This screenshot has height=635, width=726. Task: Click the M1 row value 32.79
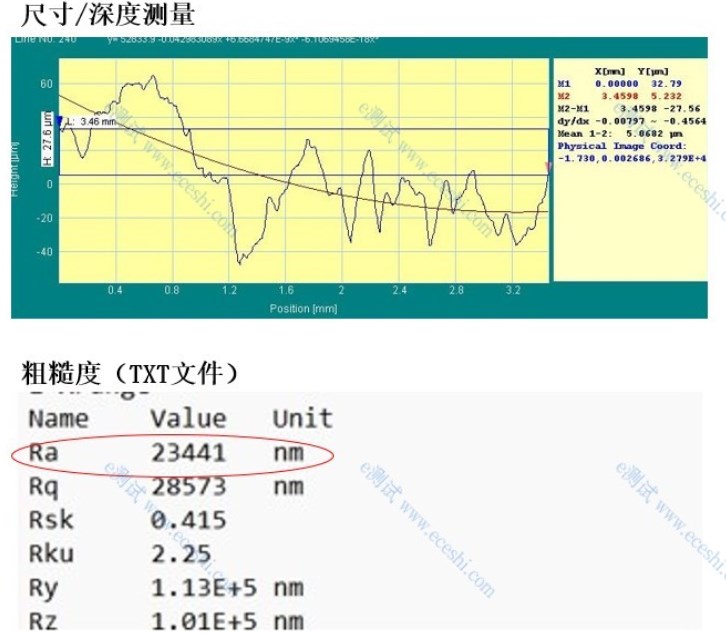[666, 84]
